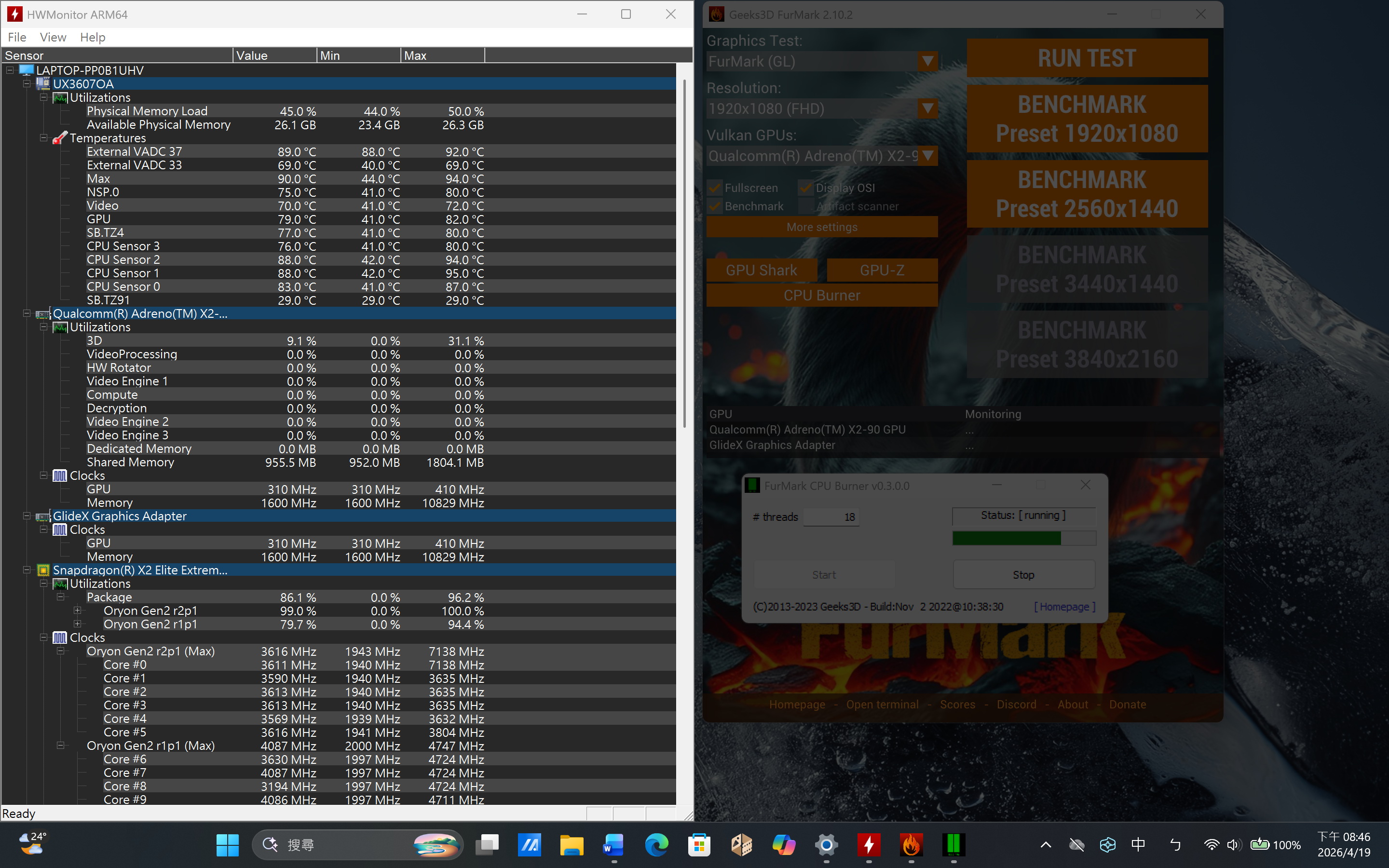Click the red thermometer Temperatures icon
This screenshot has width=1389, height=868.
(60, 138)
